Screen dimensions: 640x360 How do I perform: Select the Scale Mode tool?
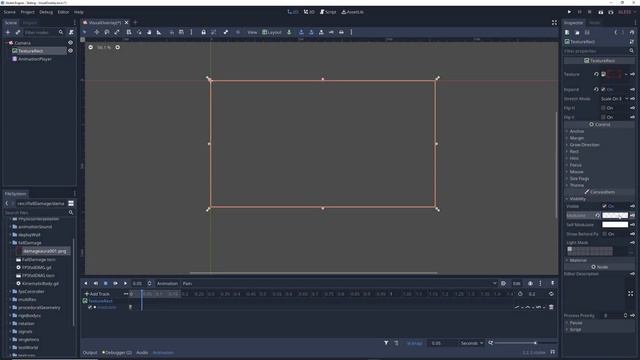117,32
